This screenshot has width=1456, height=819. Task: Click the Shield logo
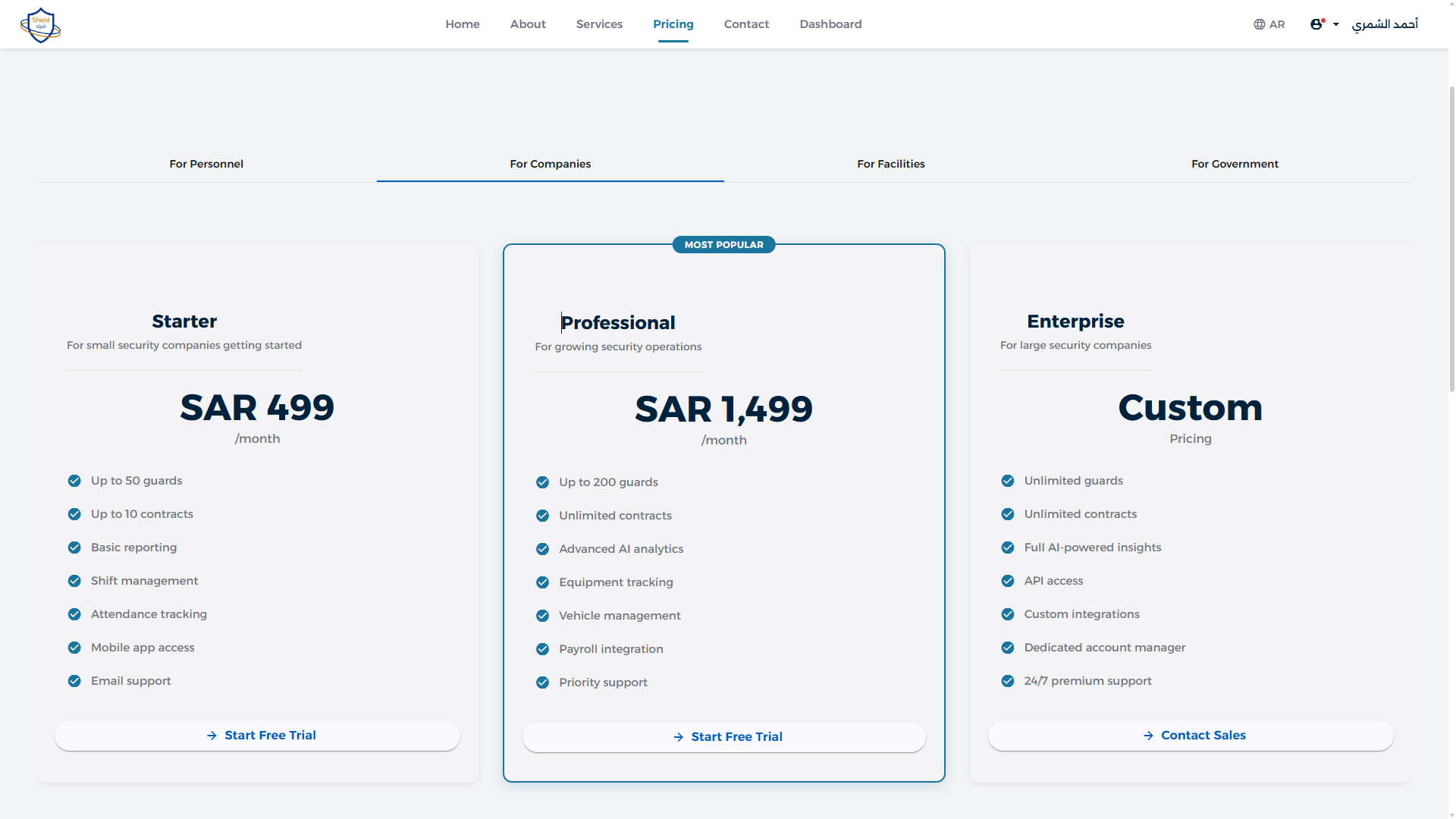[40, 24]
